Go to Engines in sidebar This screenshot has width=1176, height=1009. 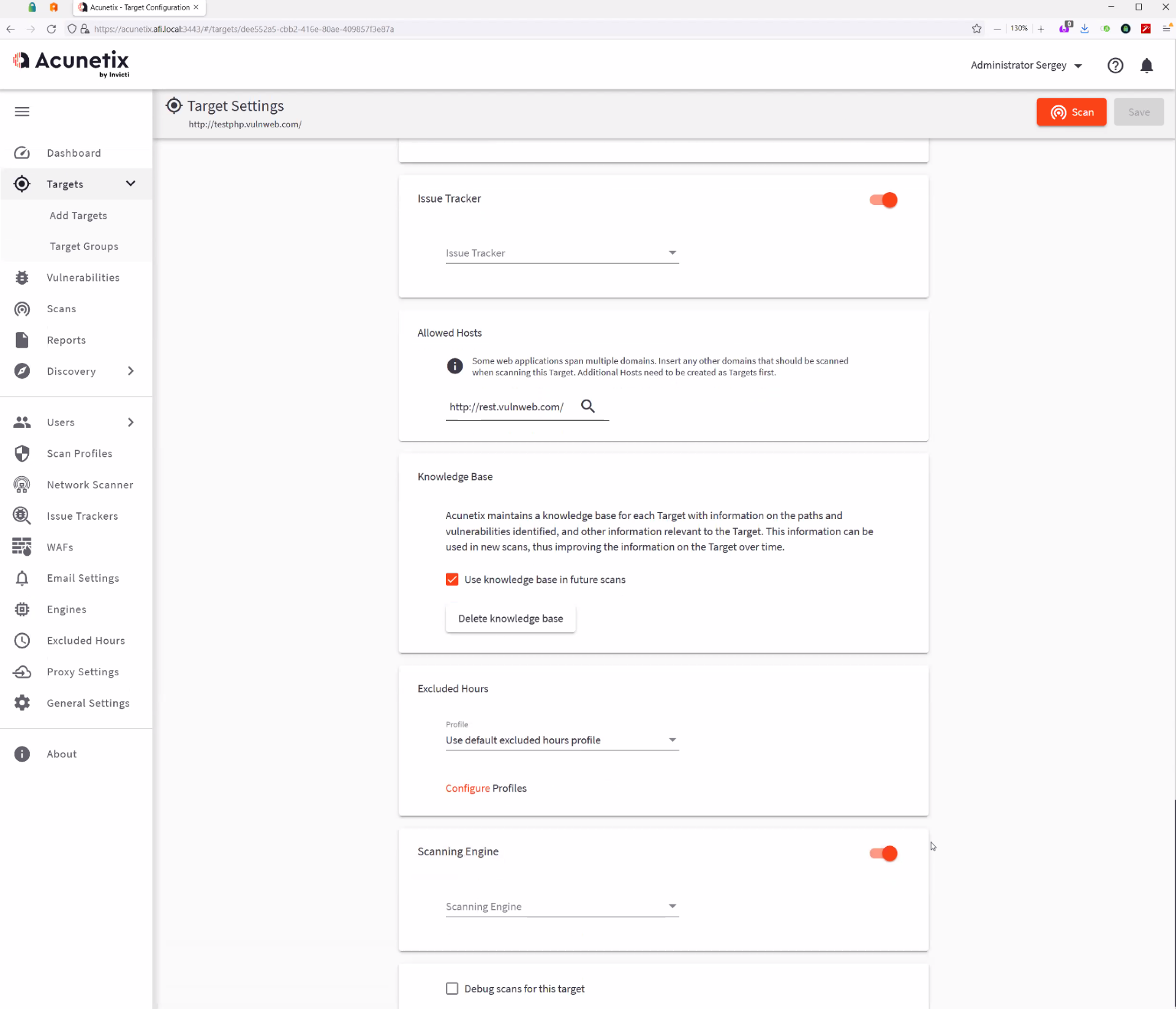coord(66,609)
